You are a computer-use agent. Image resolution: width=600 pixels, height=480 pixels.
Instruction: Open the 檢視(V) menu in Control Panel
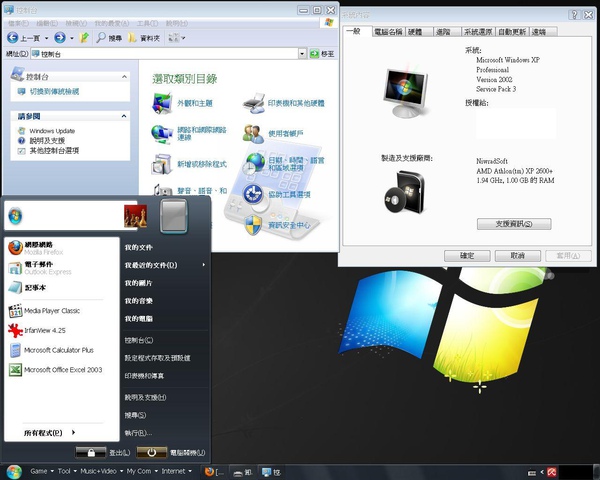[x=76, y=23]
